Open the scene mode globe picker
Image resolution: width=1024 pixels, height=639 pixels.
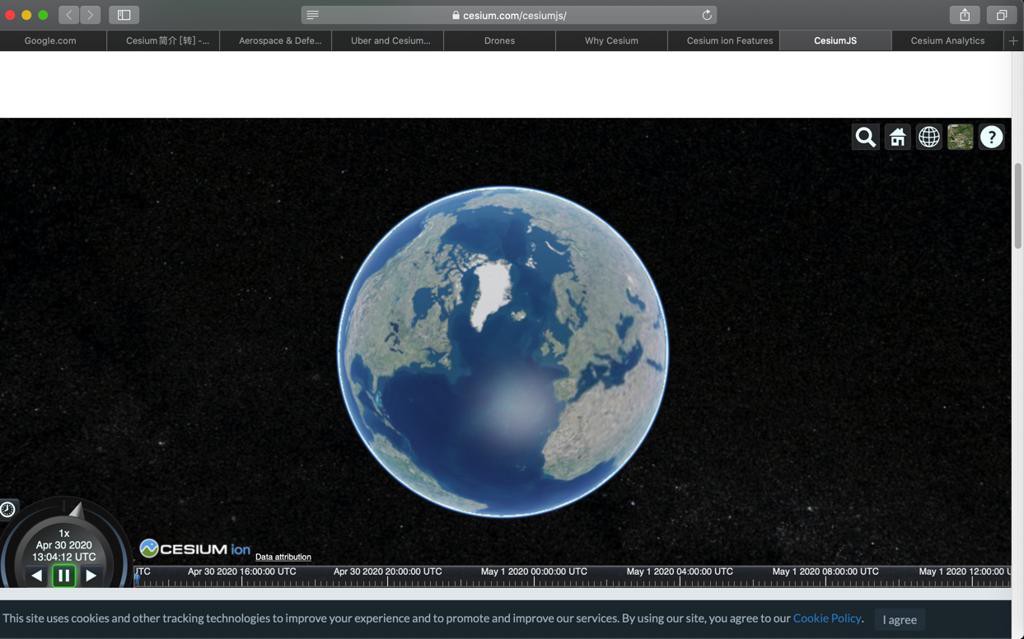click(x=929, y=137)
